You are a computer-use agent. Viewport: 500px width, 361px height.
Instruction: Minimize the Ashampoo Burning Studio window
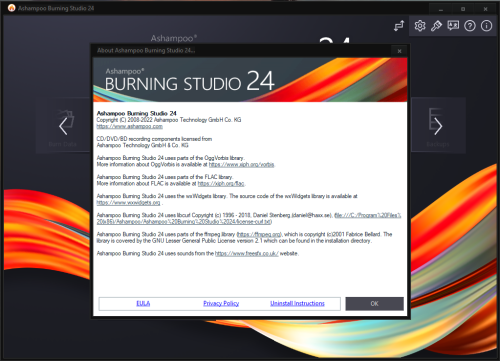pyautogui.click(x=441, y=9)
